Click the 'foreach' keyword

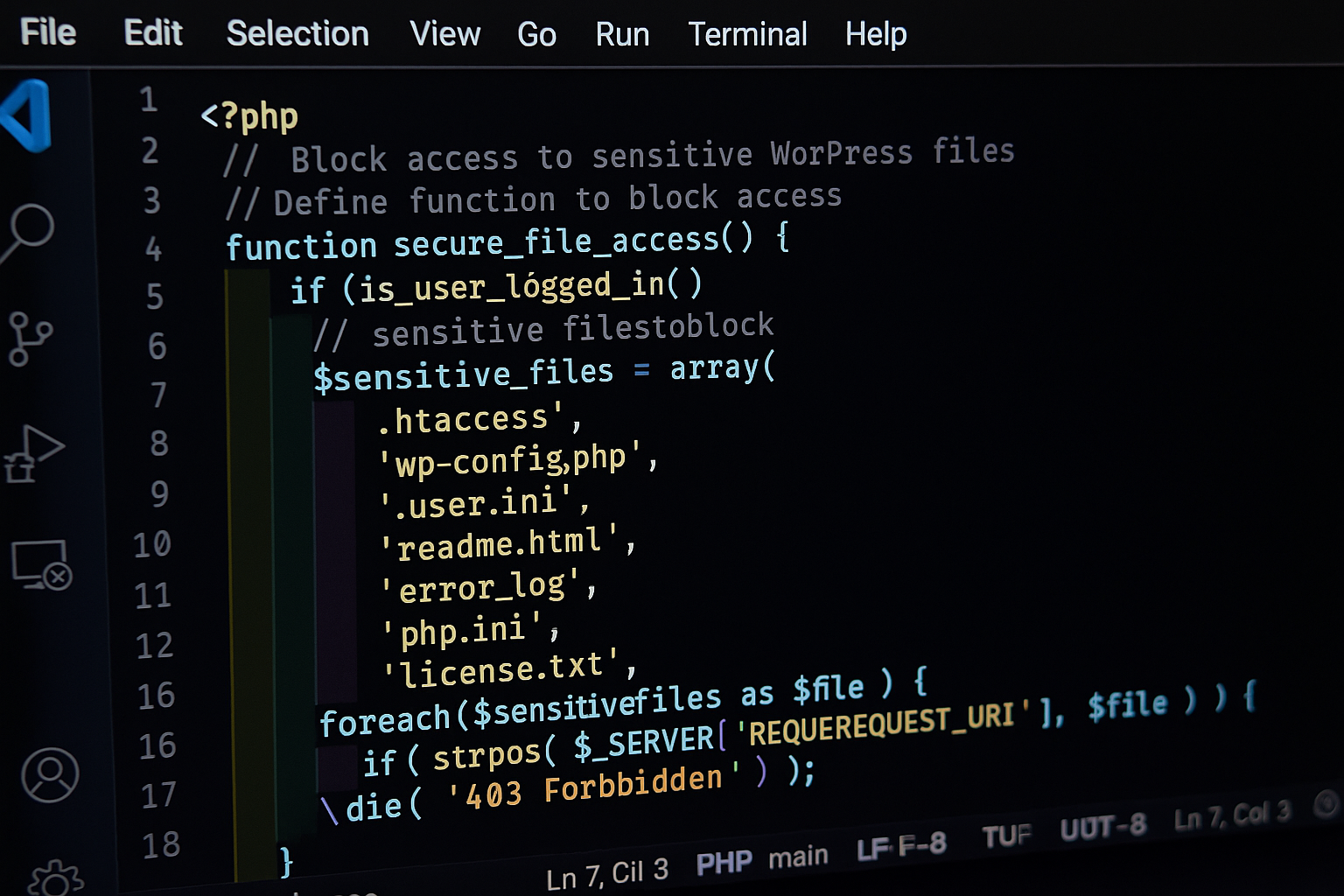(x=385, y=722)
